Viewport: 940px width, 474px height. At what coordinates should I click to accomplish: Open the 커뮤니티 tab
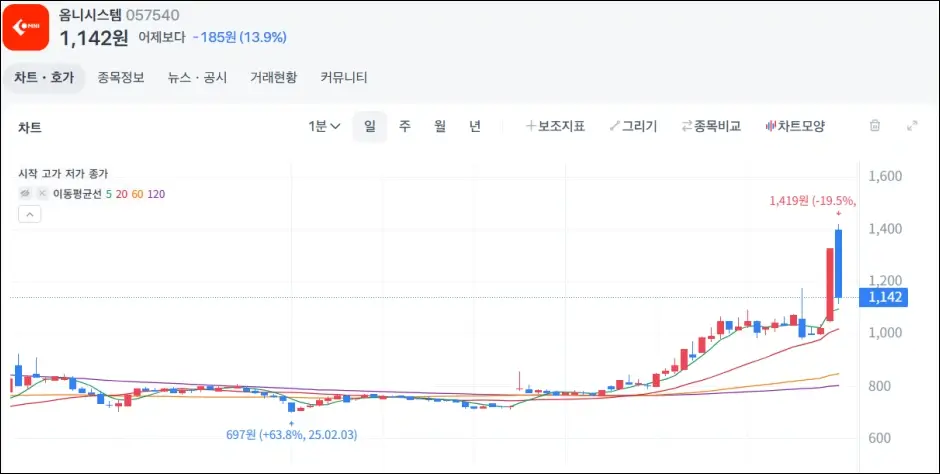(344, 78)
